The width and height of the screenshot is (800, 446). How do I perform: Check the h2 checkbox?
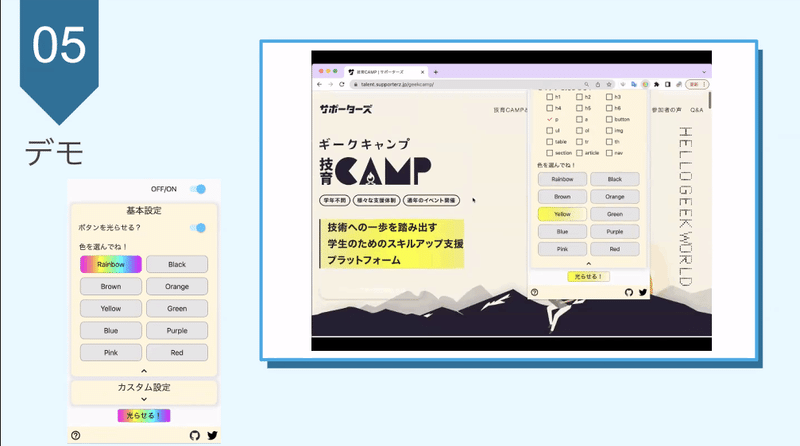(579, 97)
